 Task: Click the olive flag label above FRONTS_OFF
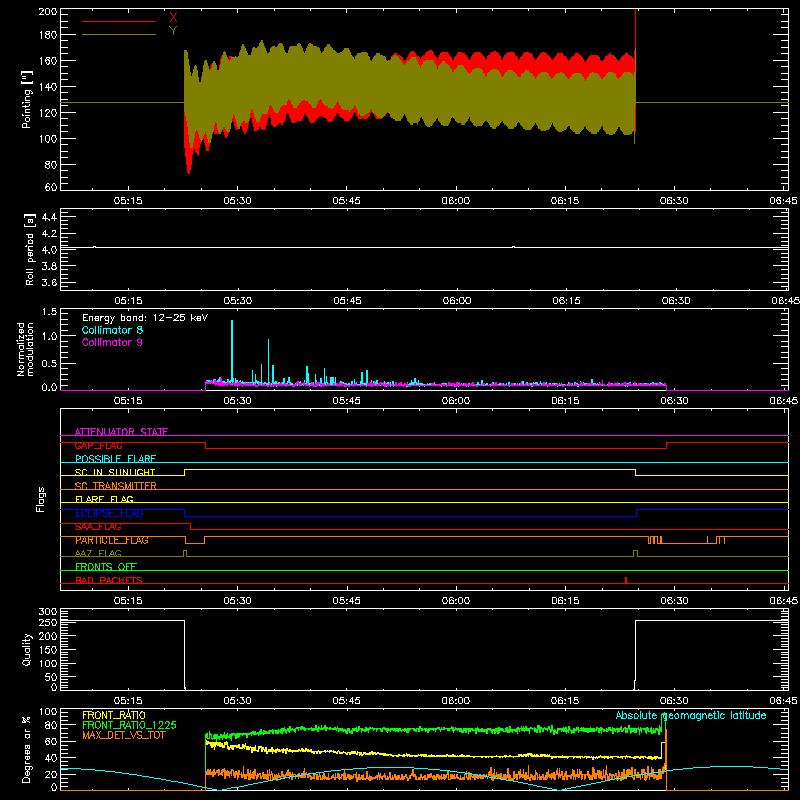(x=98, y=553)
